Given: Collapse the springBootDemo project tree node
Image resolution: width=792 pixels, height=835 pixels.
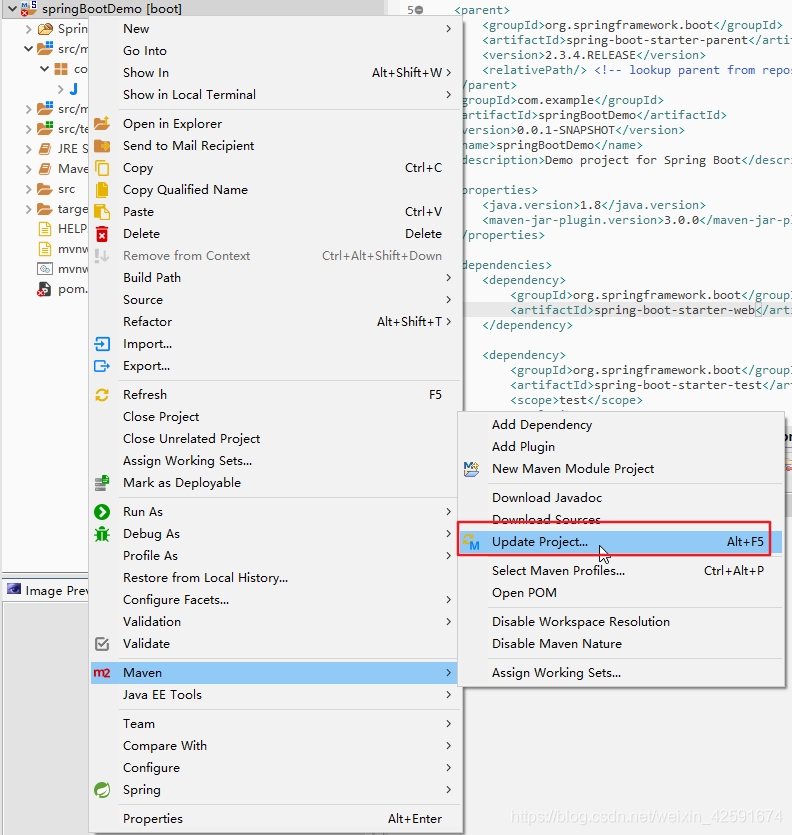Looking at the screenshot, I should (x=12, y=9).
